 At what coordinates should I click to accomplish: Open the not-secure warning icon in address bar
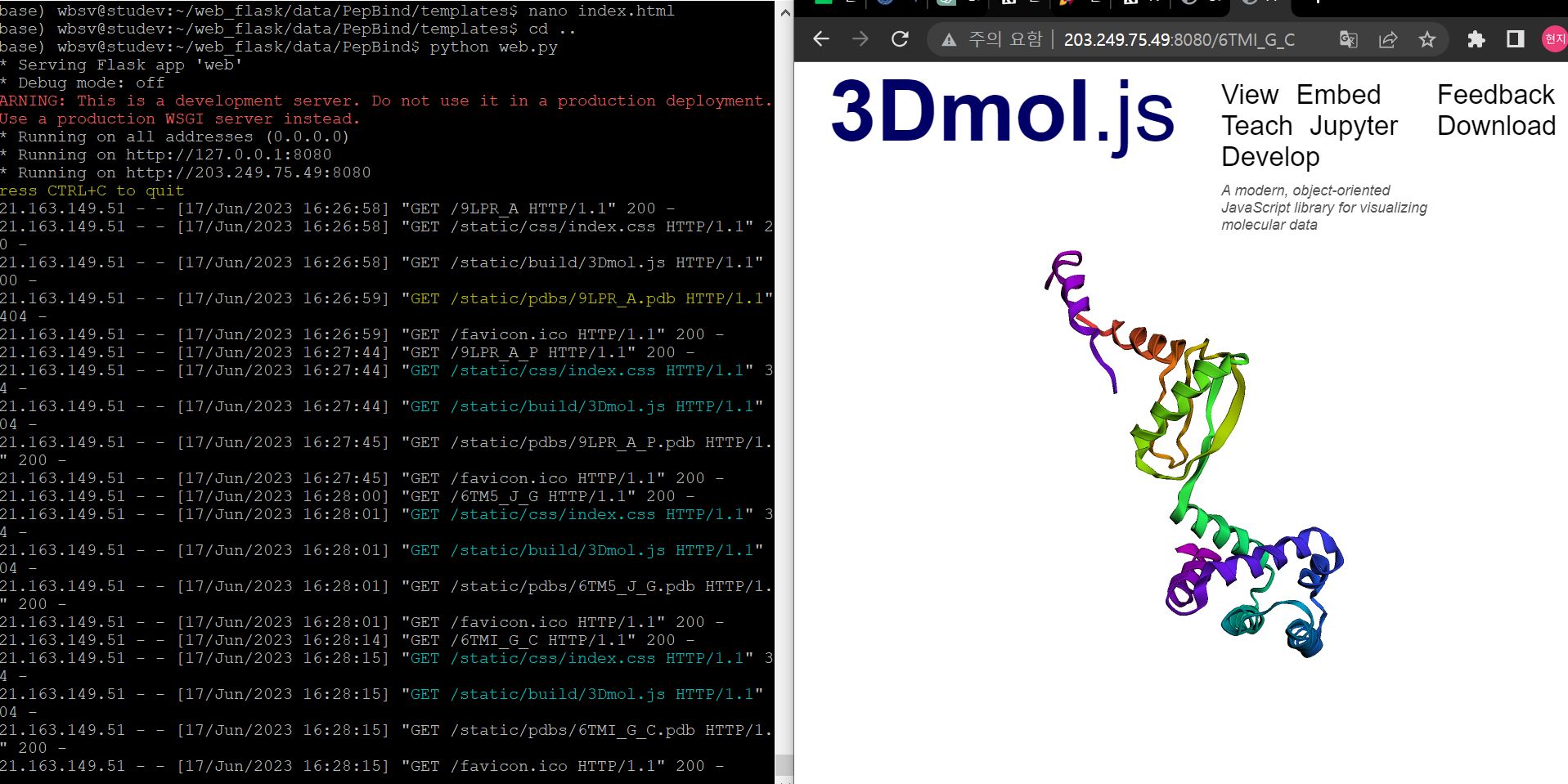(949, 40)
